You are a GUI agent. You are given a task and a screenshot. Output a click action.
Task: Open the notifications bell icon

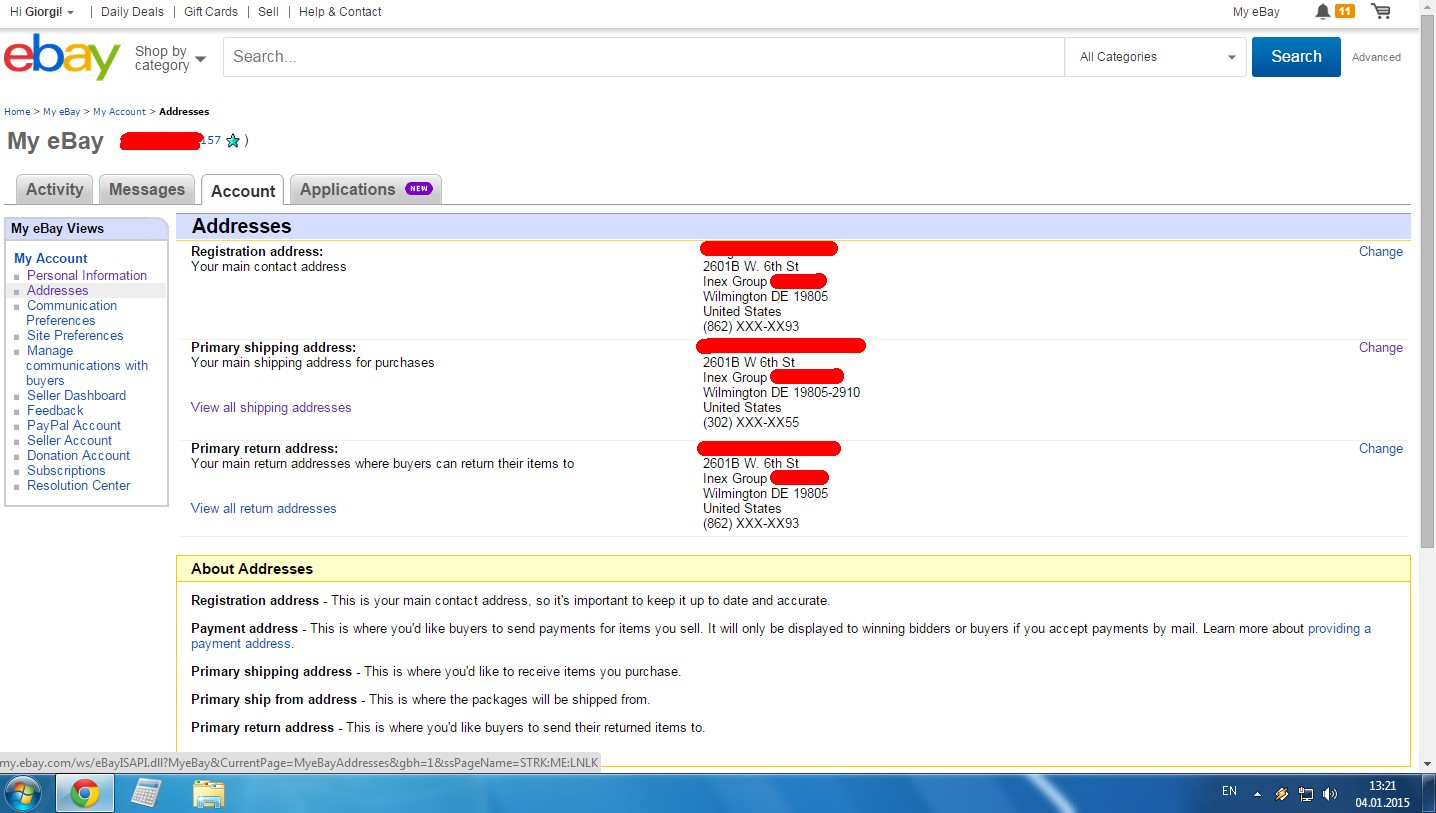(x=1323, y=12)
